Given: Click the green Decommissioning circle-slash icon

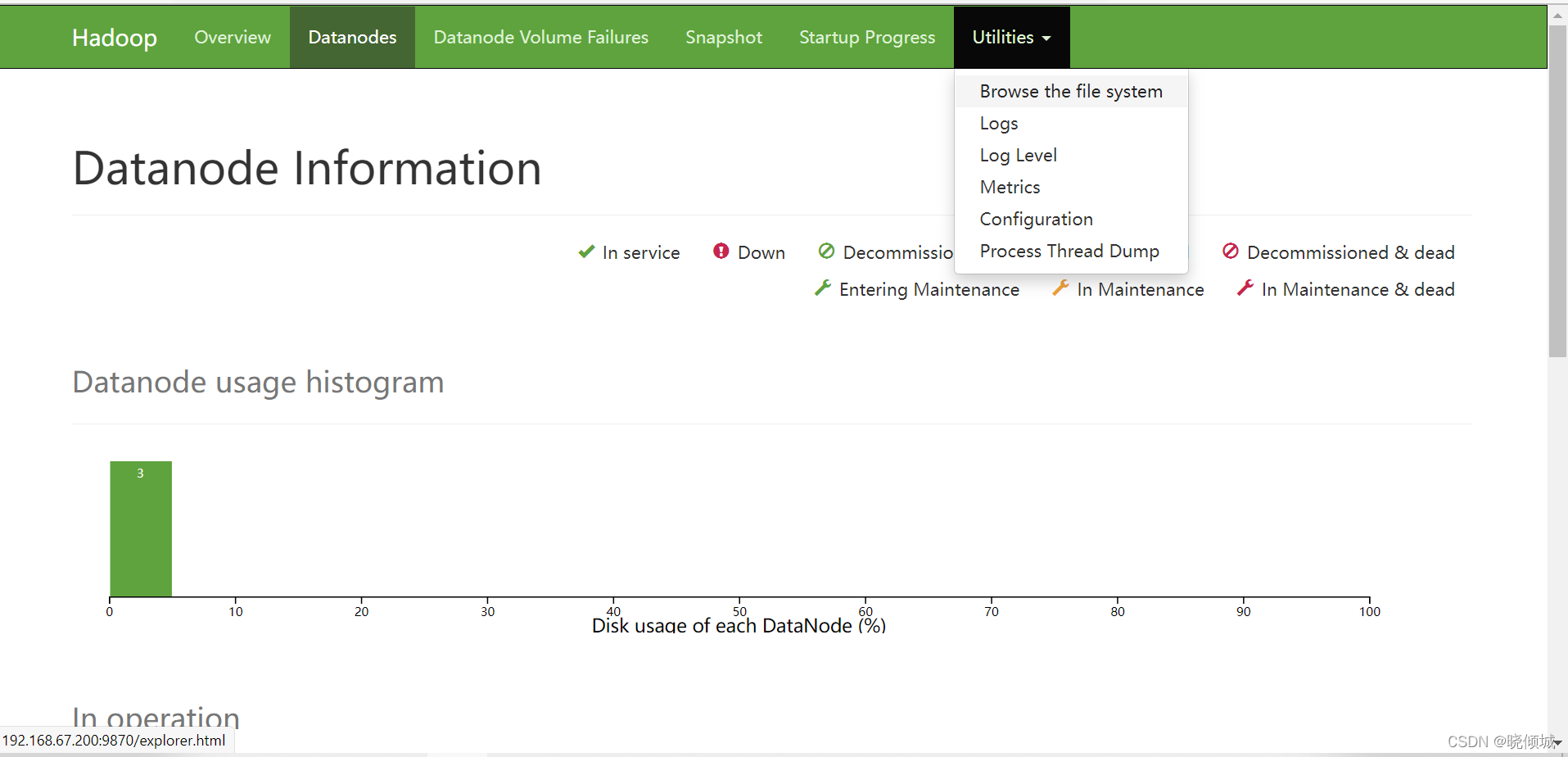Looking at the screenshot, I should [826, 251].
